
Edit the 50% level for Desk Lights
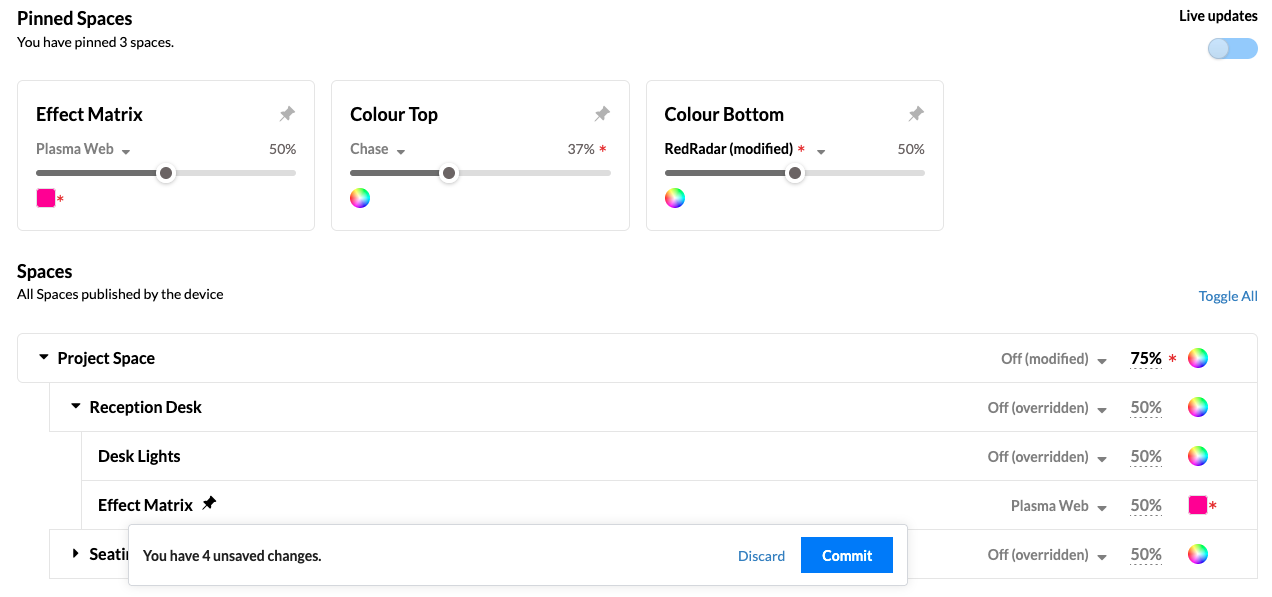(x=1146, y=456)
